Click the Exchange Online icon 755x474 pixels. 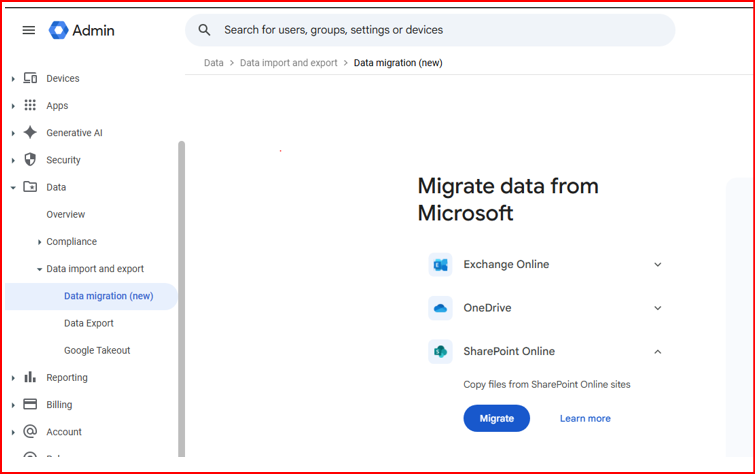pyautogui.click(x=440, y=265)
